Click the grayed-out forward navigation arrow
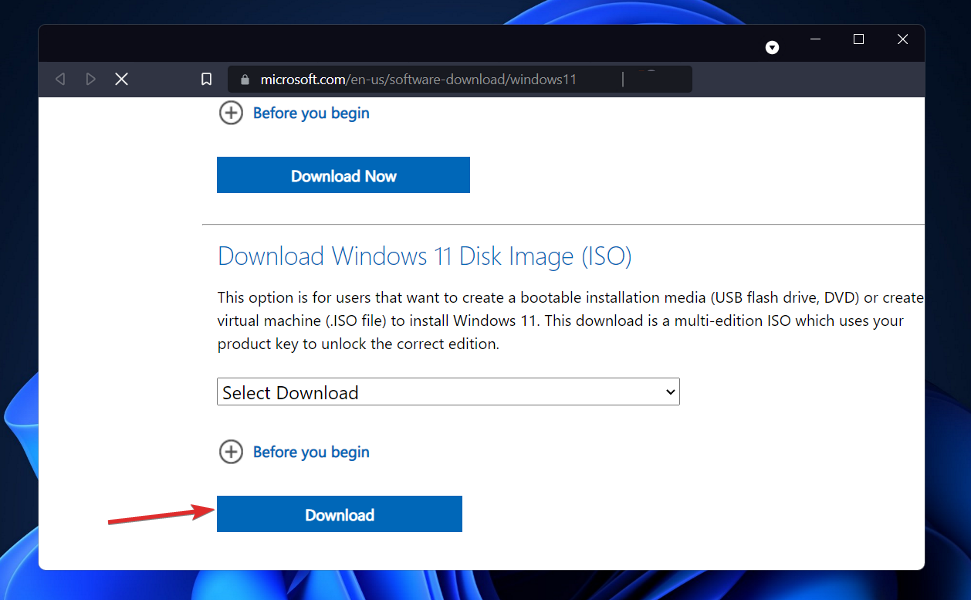 point(89,78)
